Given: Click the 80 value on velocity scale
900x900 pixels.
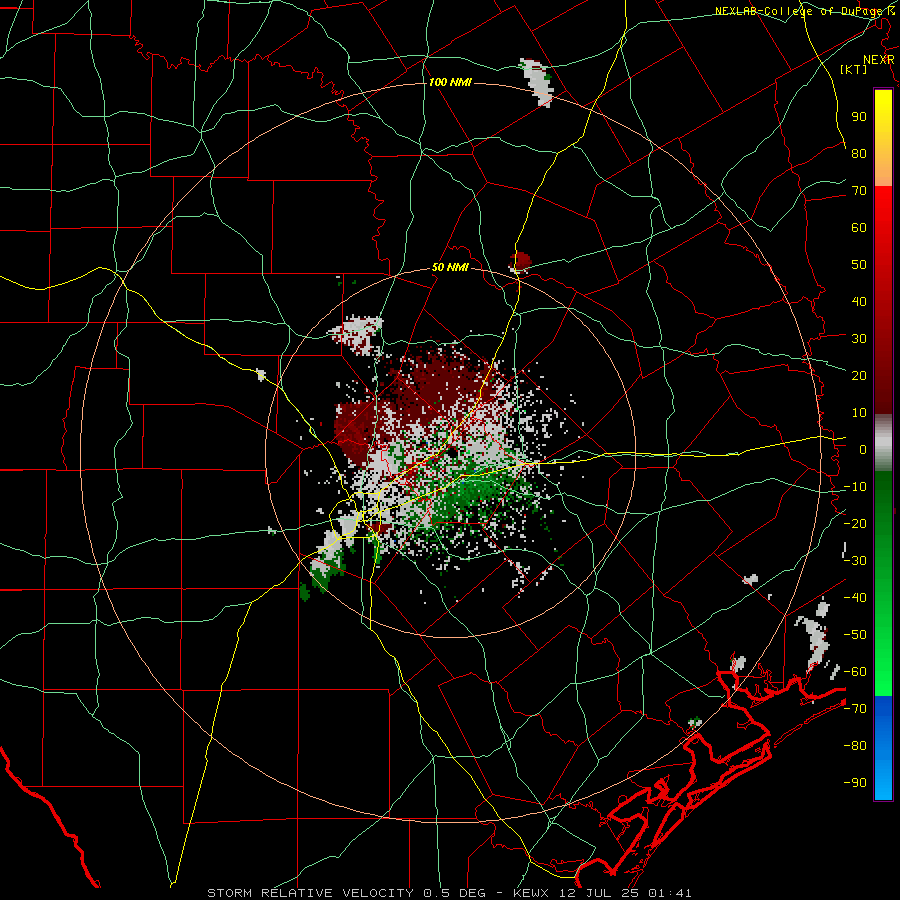Looking at the screenshot, I should [859, 153].
